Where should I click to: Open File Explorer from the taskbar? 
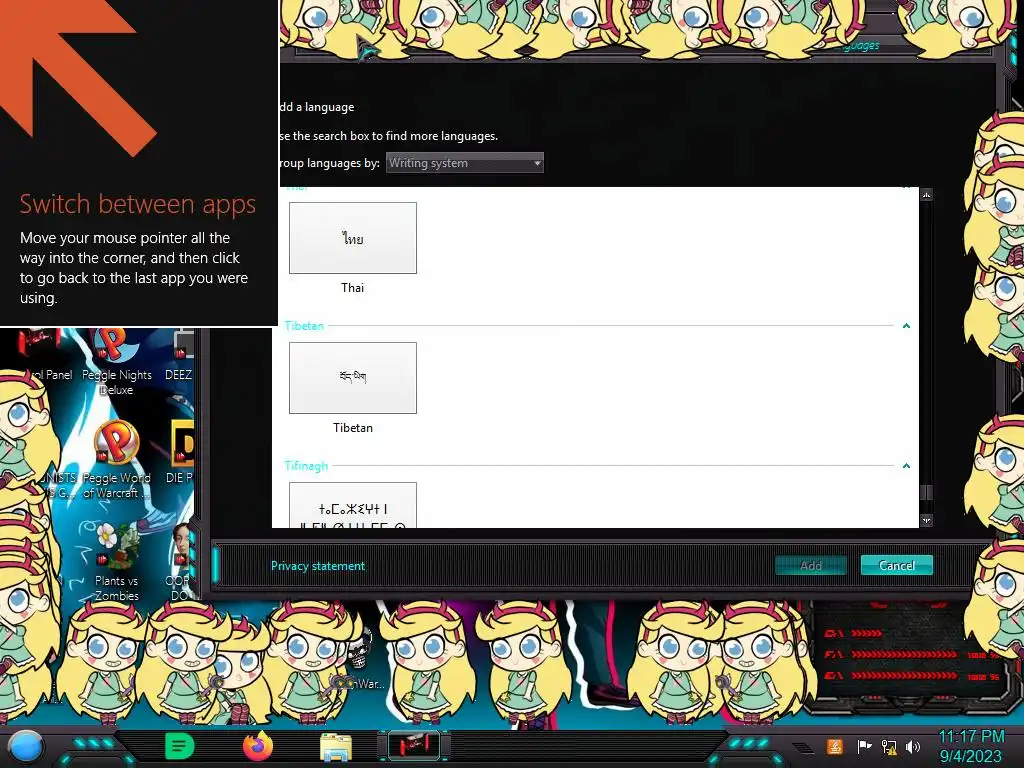[x=336, y=747]
